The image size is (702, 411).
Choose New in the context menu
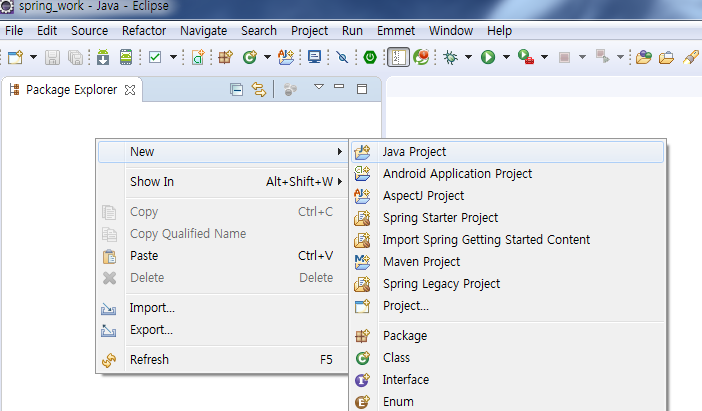click(223, 152)
